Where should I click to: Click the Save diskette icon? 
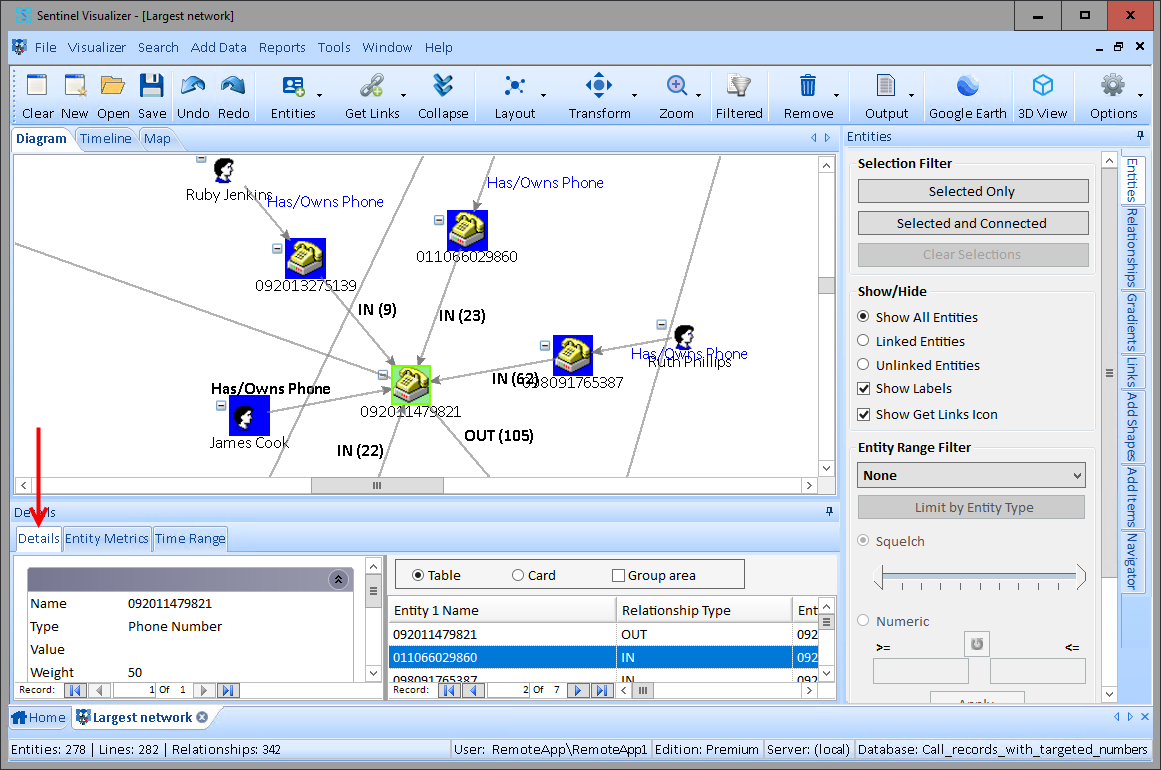click(152, 86)
